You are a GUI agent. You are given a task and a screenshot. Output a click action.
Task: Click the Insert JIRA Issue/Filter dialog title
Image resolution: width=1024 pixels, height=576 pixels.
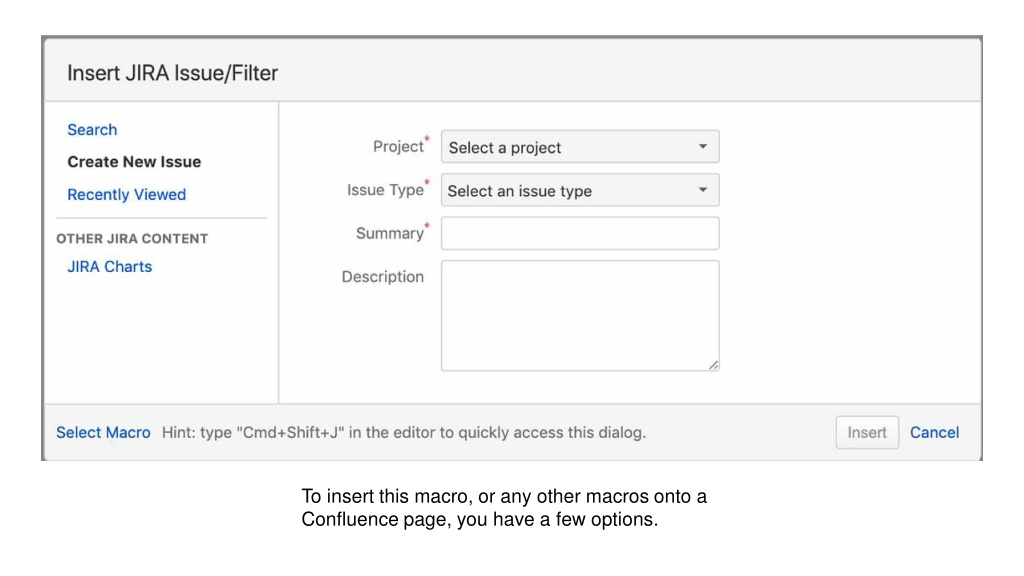[172, 73]
